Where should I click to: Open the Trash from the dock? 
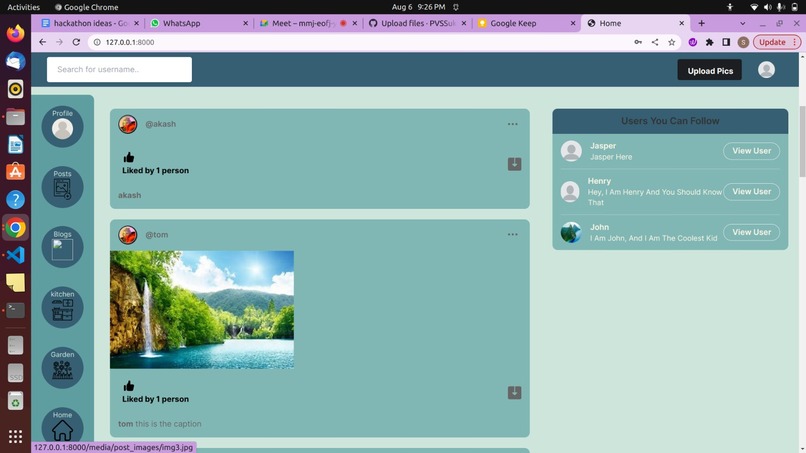tap(15, 401)
